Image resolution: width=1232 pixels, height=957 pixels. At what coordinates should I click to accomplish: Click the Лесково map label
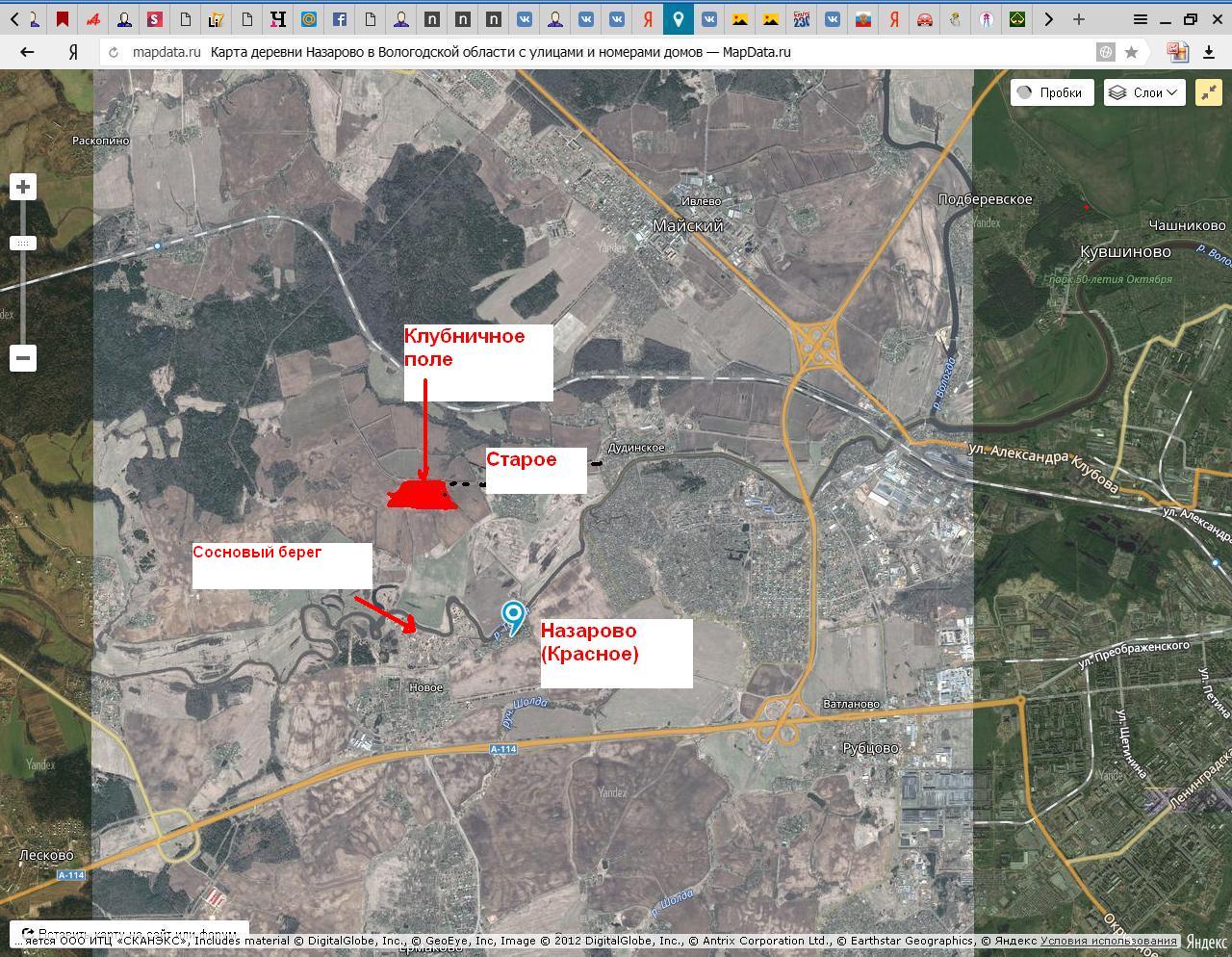[46, 855]
